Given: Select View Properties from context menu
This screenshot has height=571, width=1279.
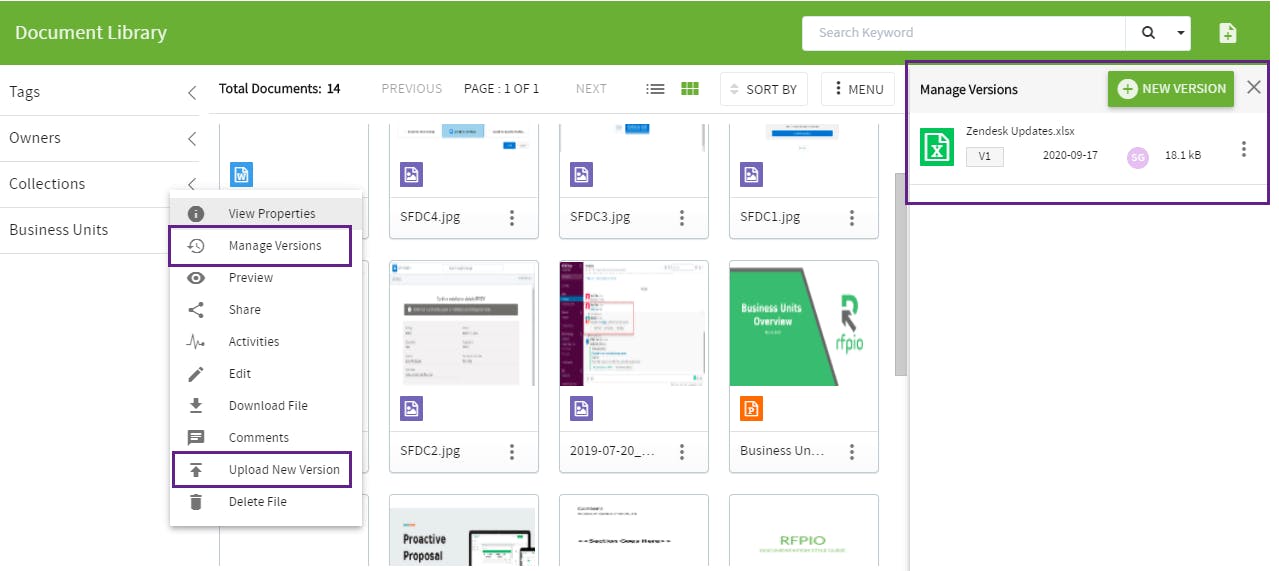Looking at the screenshot, I should click(x=266, y=214).
